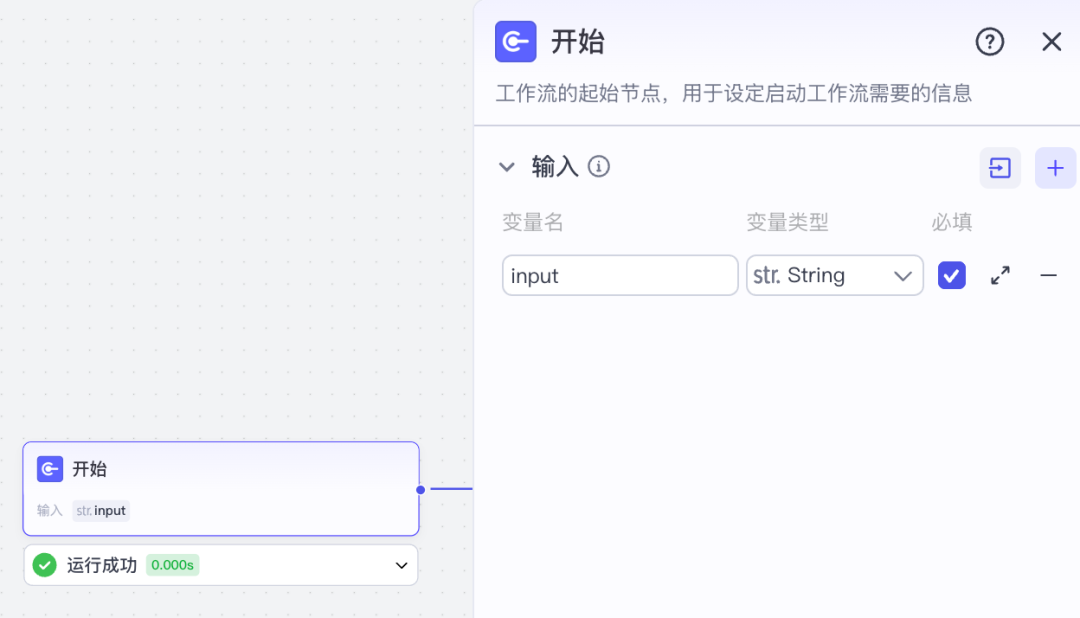Image resolution: width=1080 pixels, height=618 pixels.
Task: Open the str. String type dropdown
Action: click(x=834, y=275)
